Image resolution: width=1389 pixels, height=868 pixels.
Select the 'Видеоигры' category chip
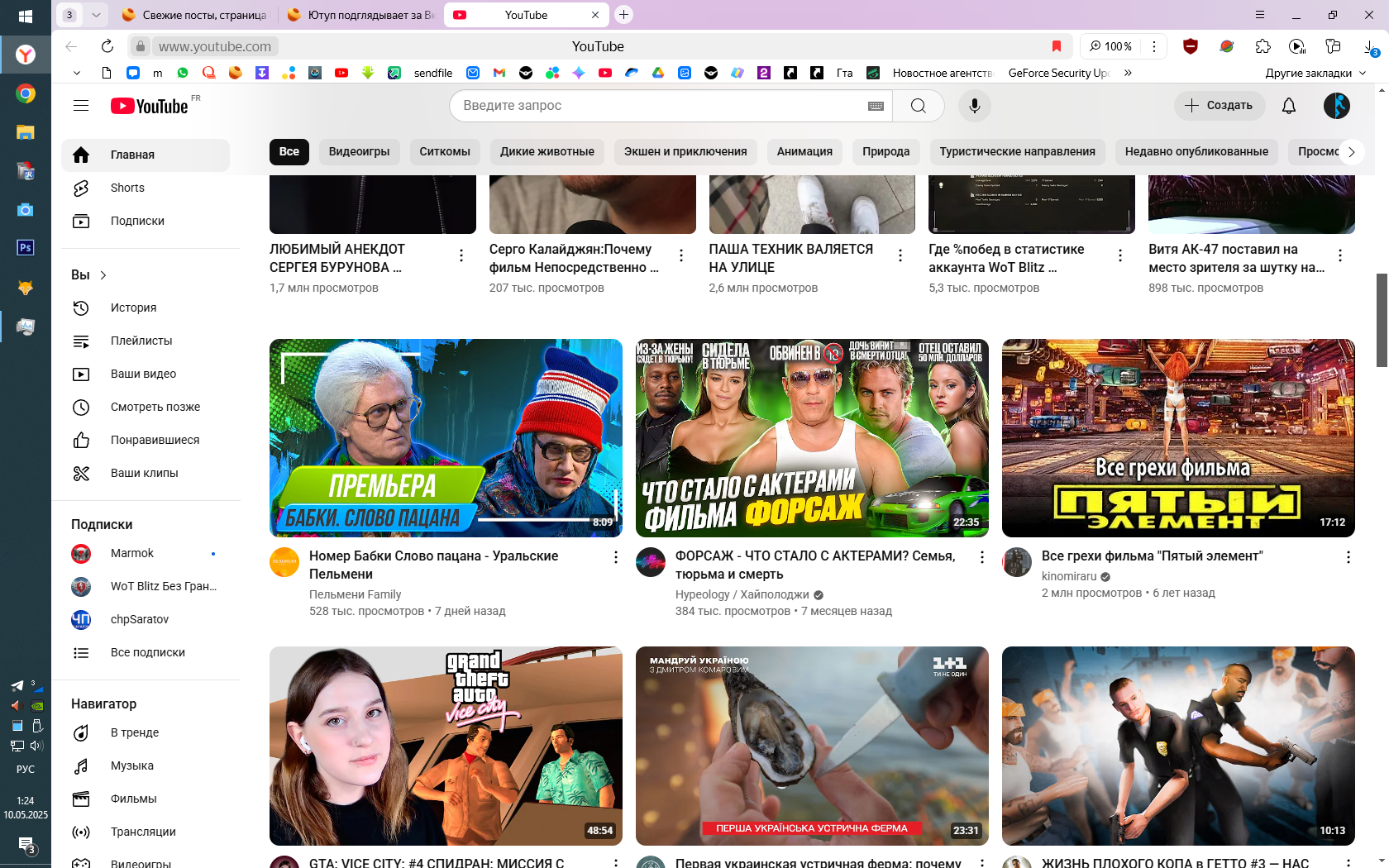(359, 151)
